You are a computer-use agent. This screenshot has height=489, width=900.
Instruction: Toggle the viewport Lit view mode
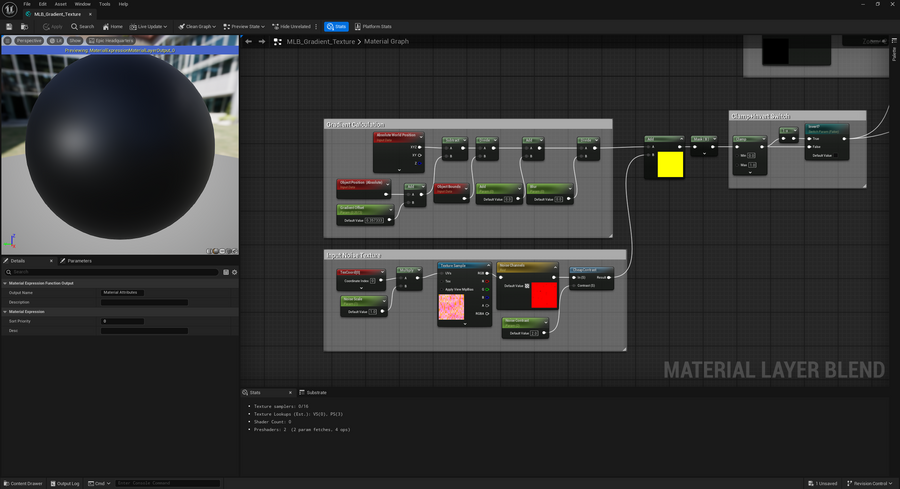coord(57,41)
